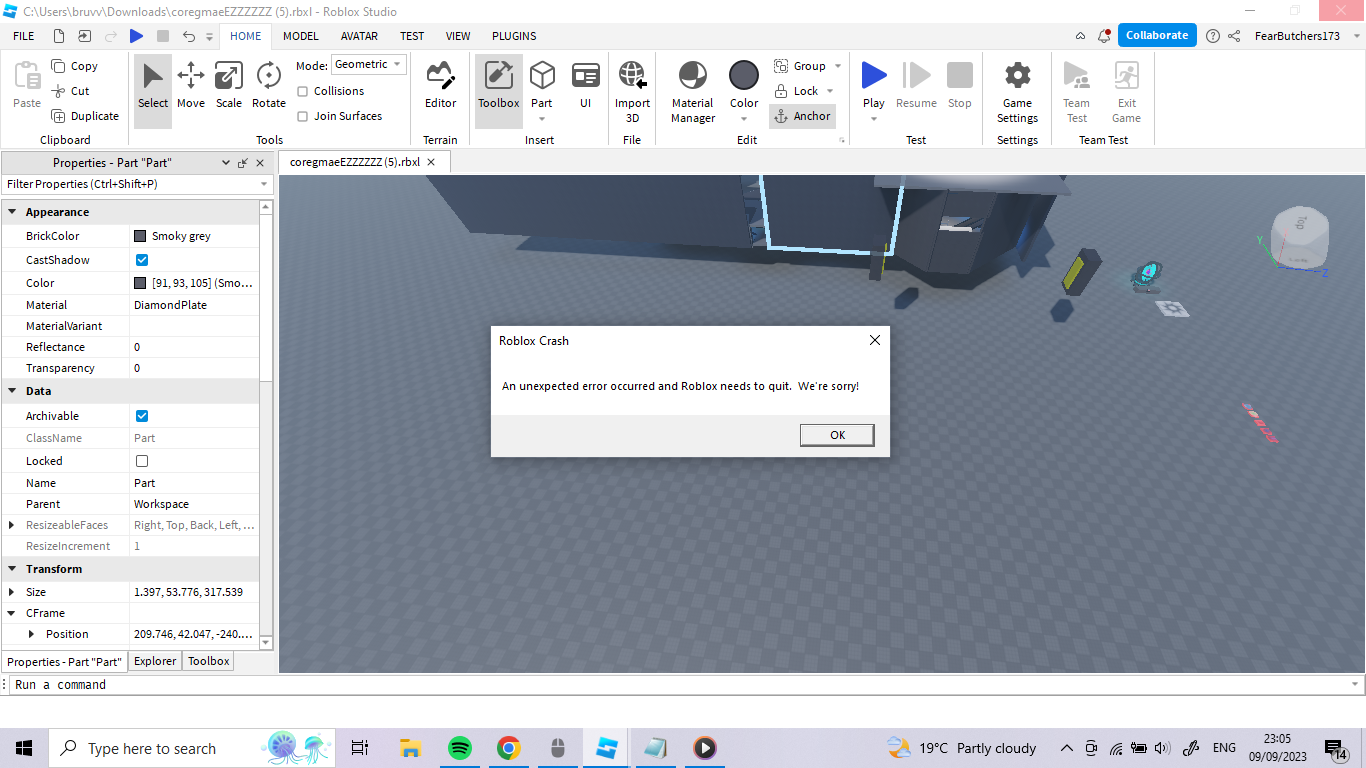Open the Terrain Editor
Image resolution: width=1366 pixels, height=768 pixels.
click(x=440, y=85)
